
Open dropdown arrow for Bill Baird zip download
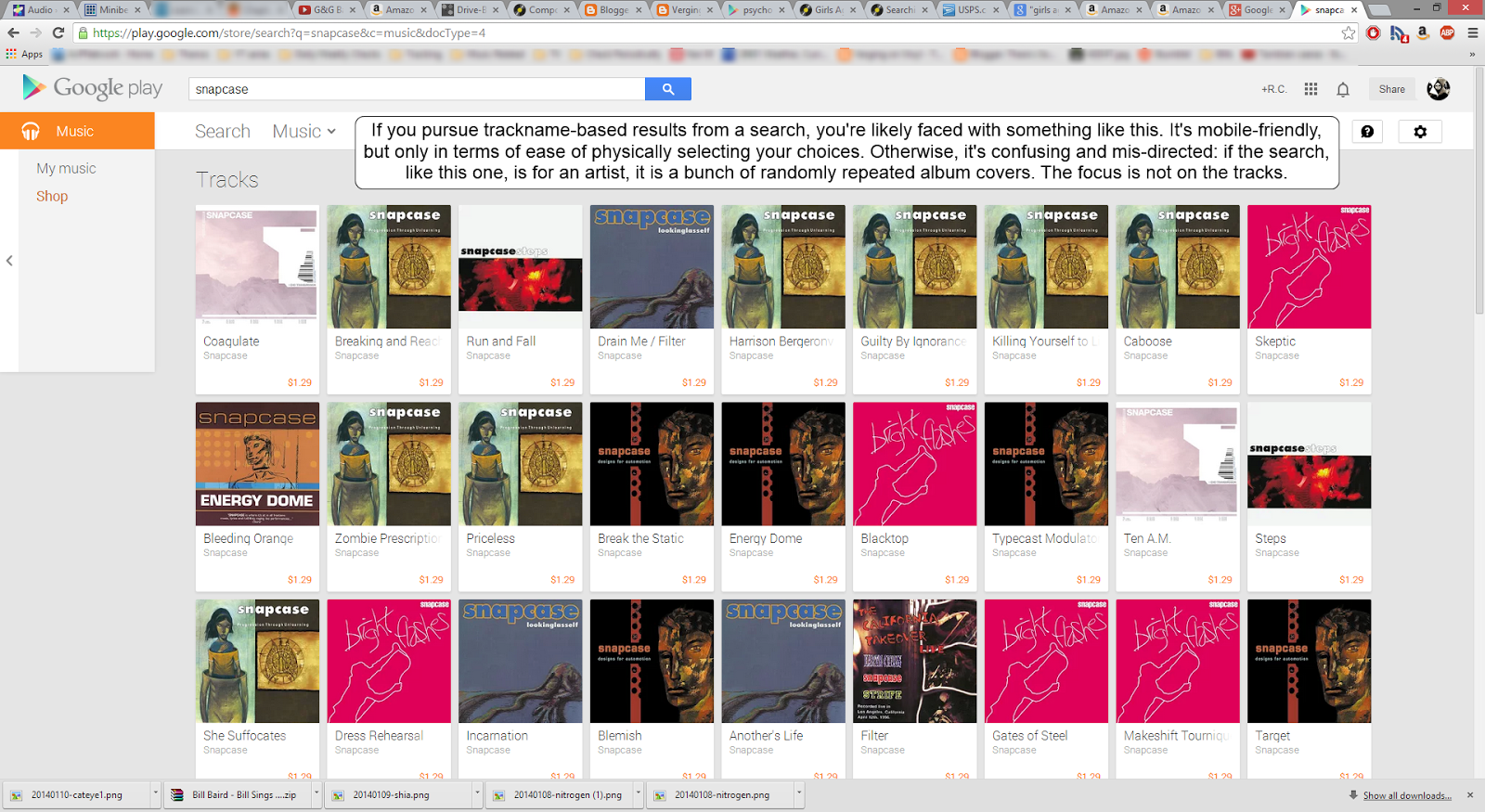click(x=316, y=794)
